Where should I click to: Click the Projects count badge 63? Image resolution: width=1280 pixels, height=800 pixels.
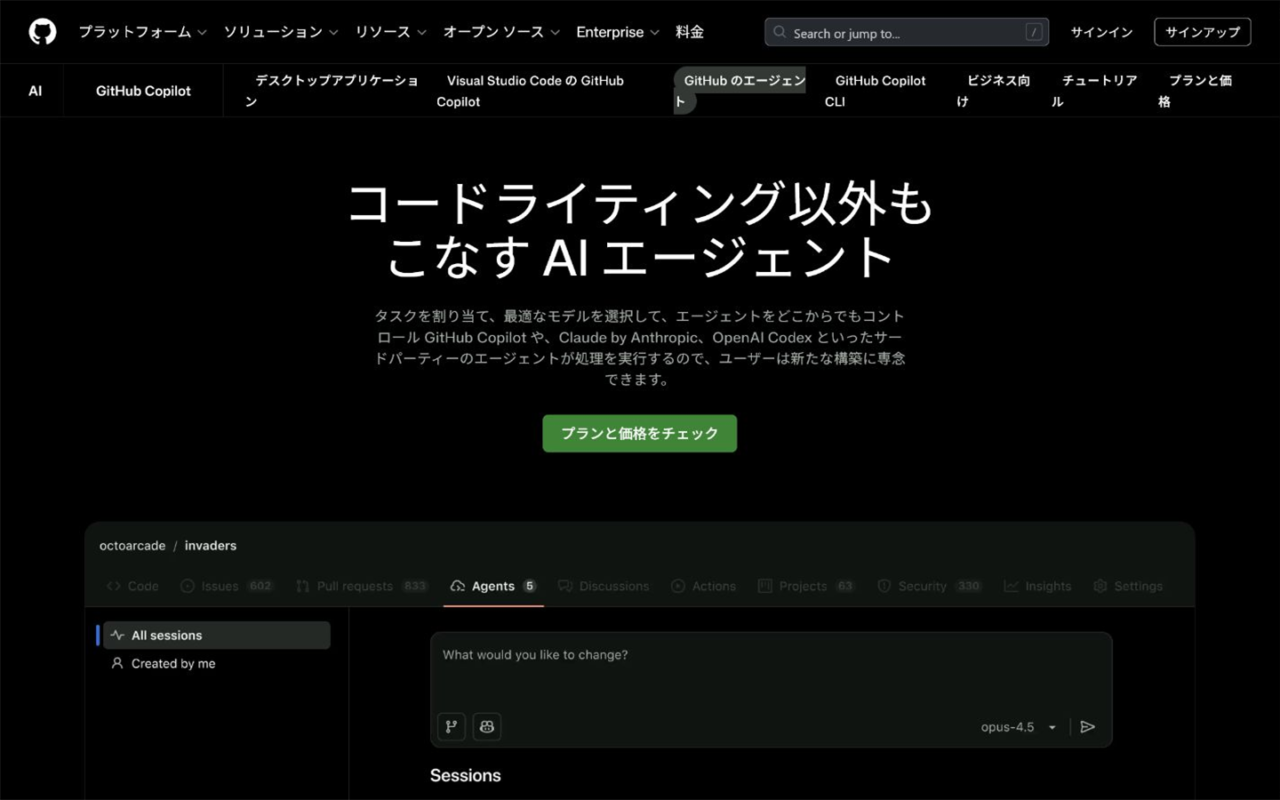[845, 586]
